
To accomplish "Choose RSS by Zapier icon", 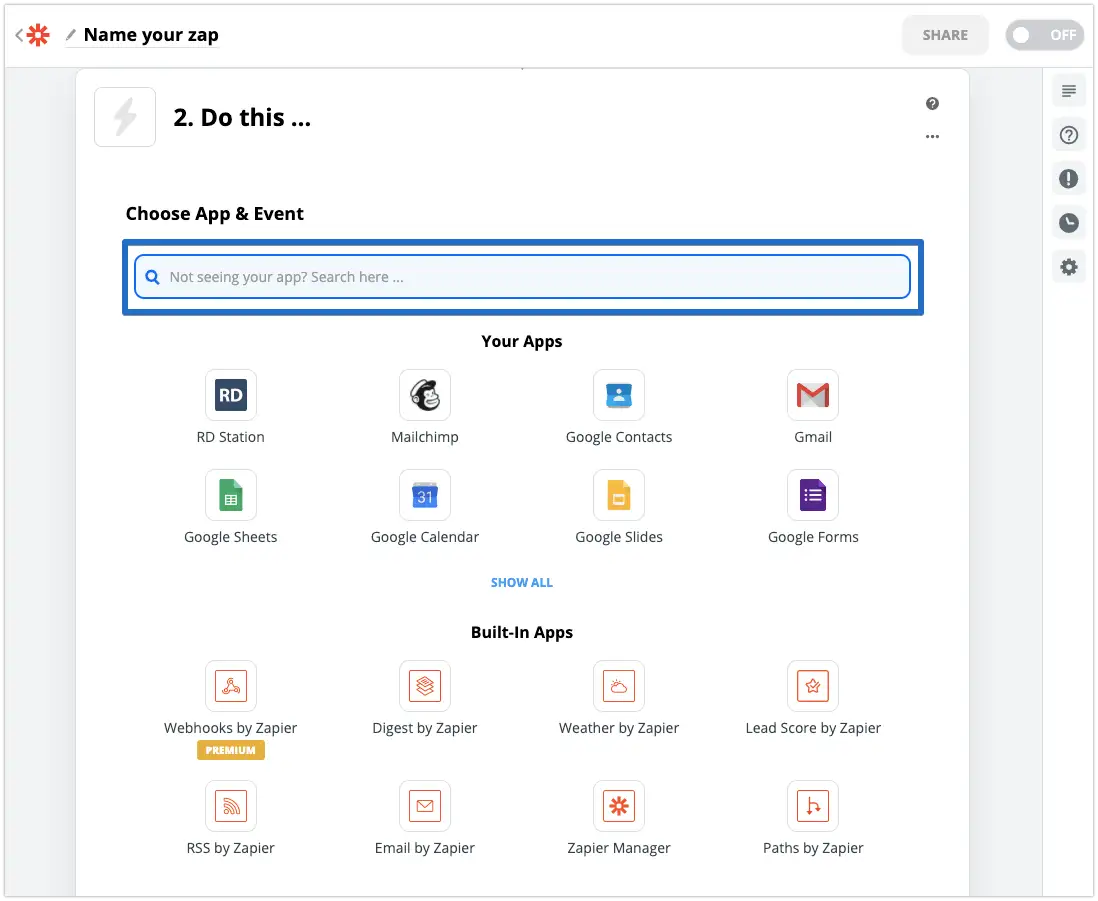I will coord(231,806).
